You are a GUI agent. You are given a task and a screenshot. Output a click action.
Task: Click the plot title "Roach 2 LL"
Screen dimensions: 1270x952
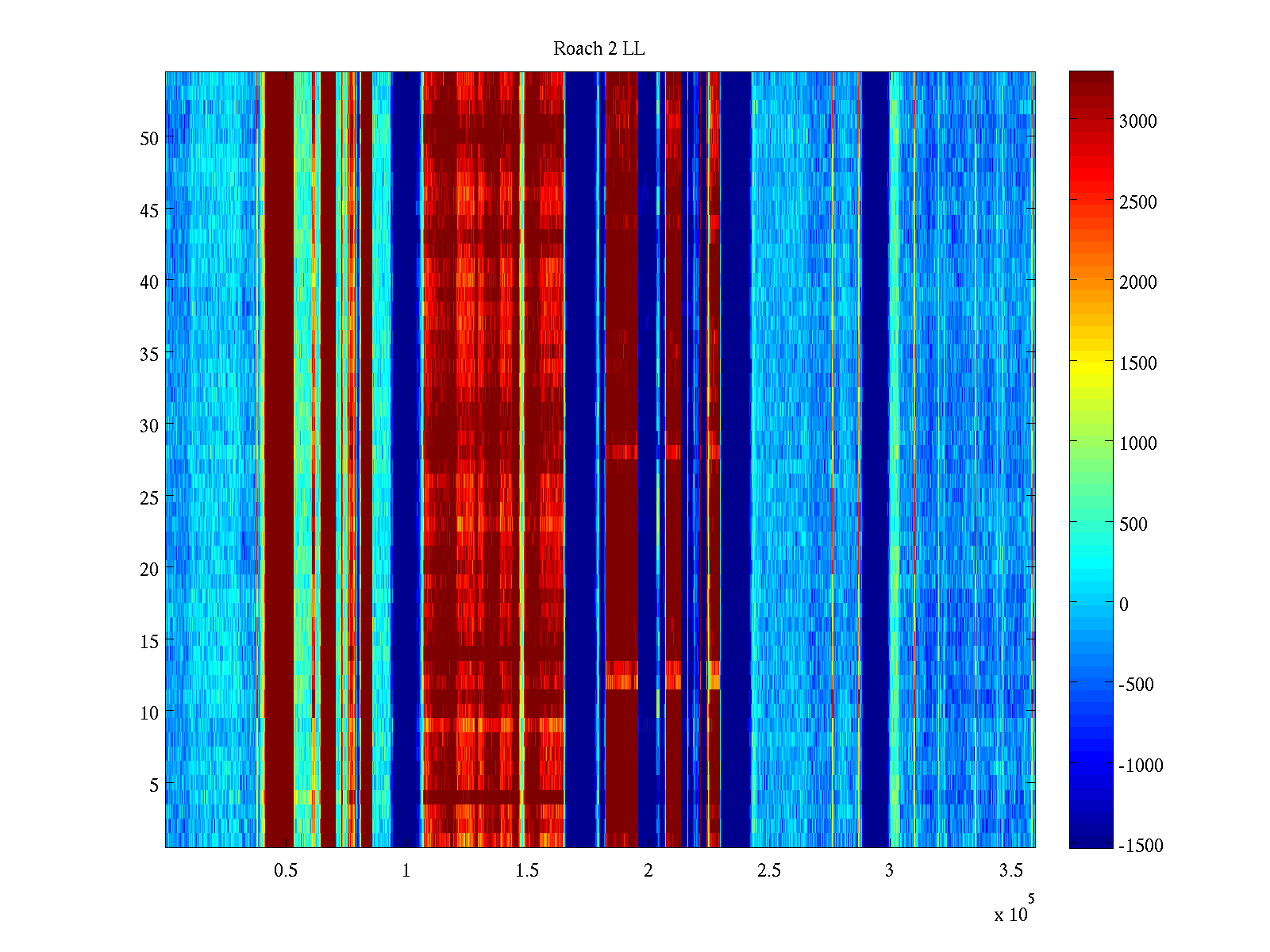click(x=598, y=49)
